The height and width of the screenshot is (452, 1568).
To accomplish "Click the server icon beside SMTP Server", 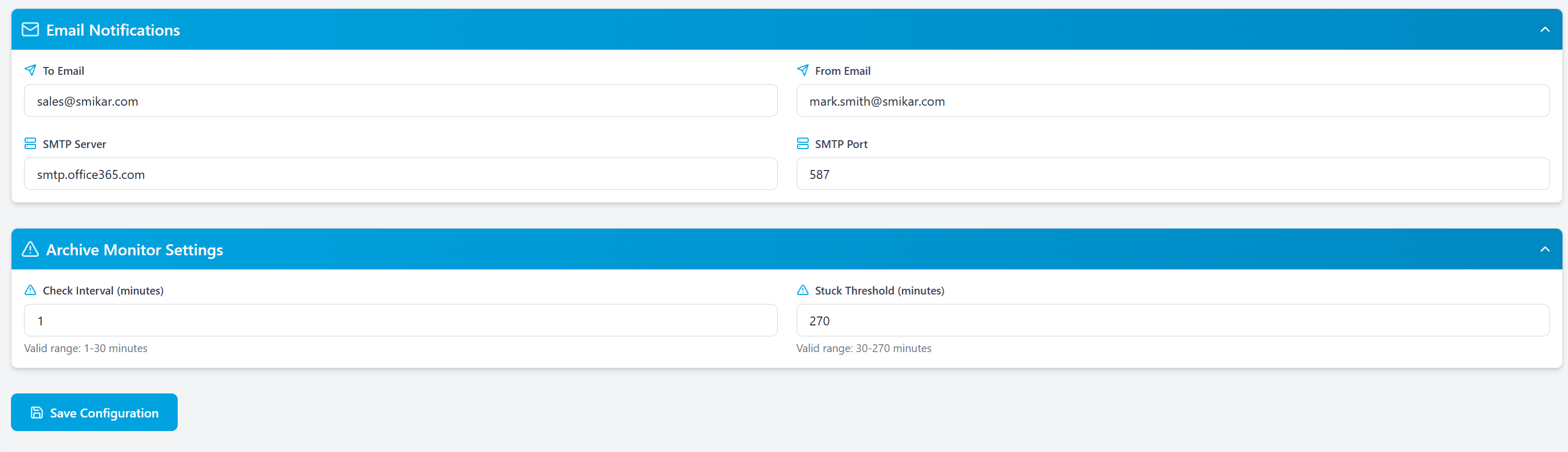I will [30, 143].
